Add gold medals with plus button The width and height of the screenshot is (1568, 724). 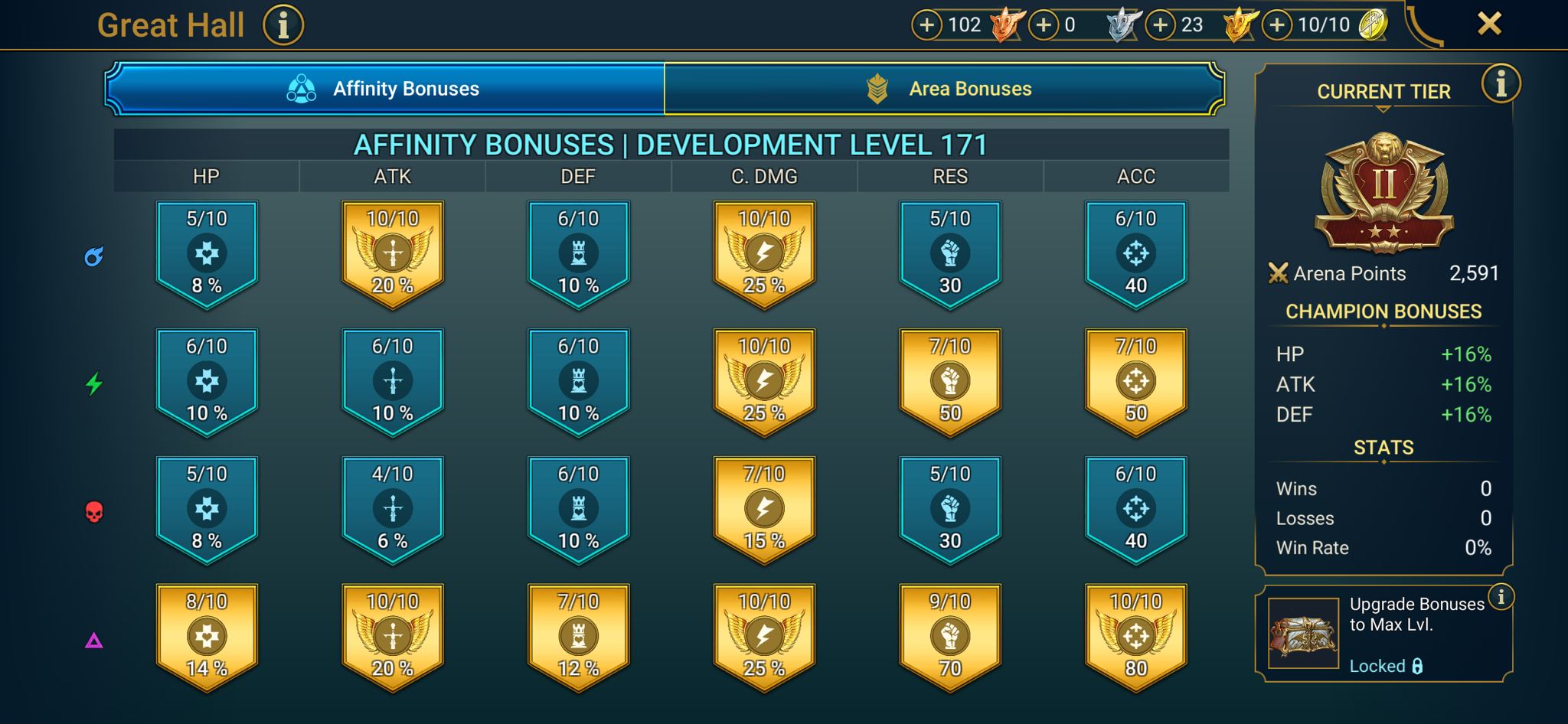1161,24
